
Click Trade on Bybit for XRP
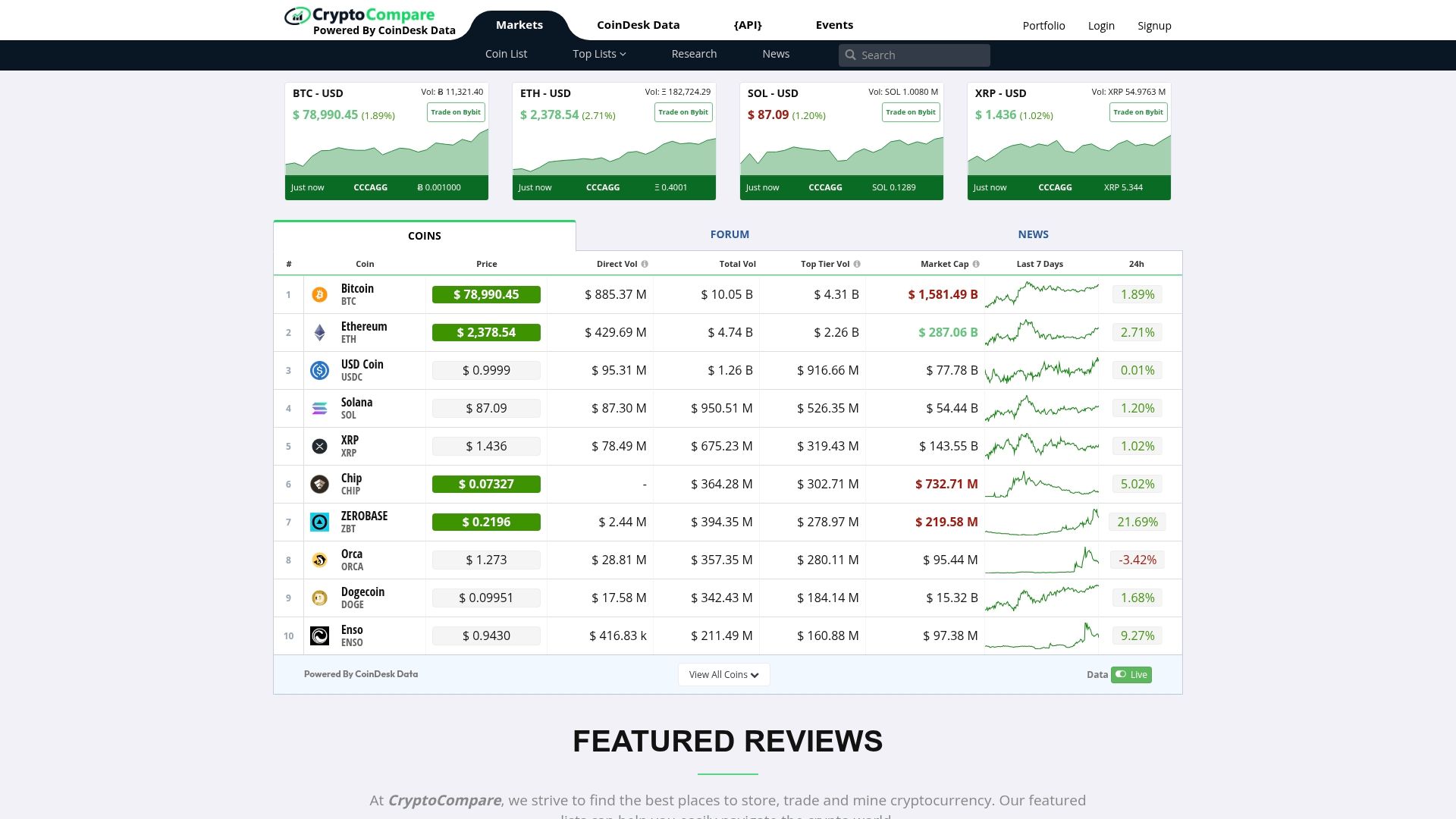coord(1138,112)
